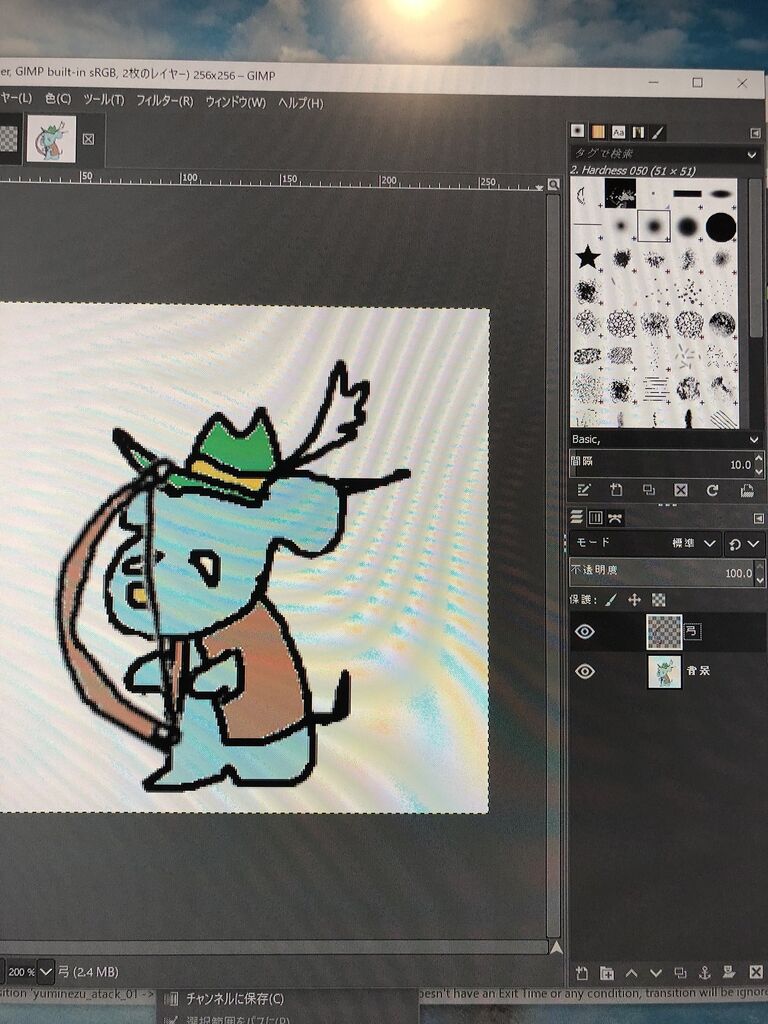Screen dimensions: 768x1024
Task: Switch to the Channels tab
Action: pos(596,518)
